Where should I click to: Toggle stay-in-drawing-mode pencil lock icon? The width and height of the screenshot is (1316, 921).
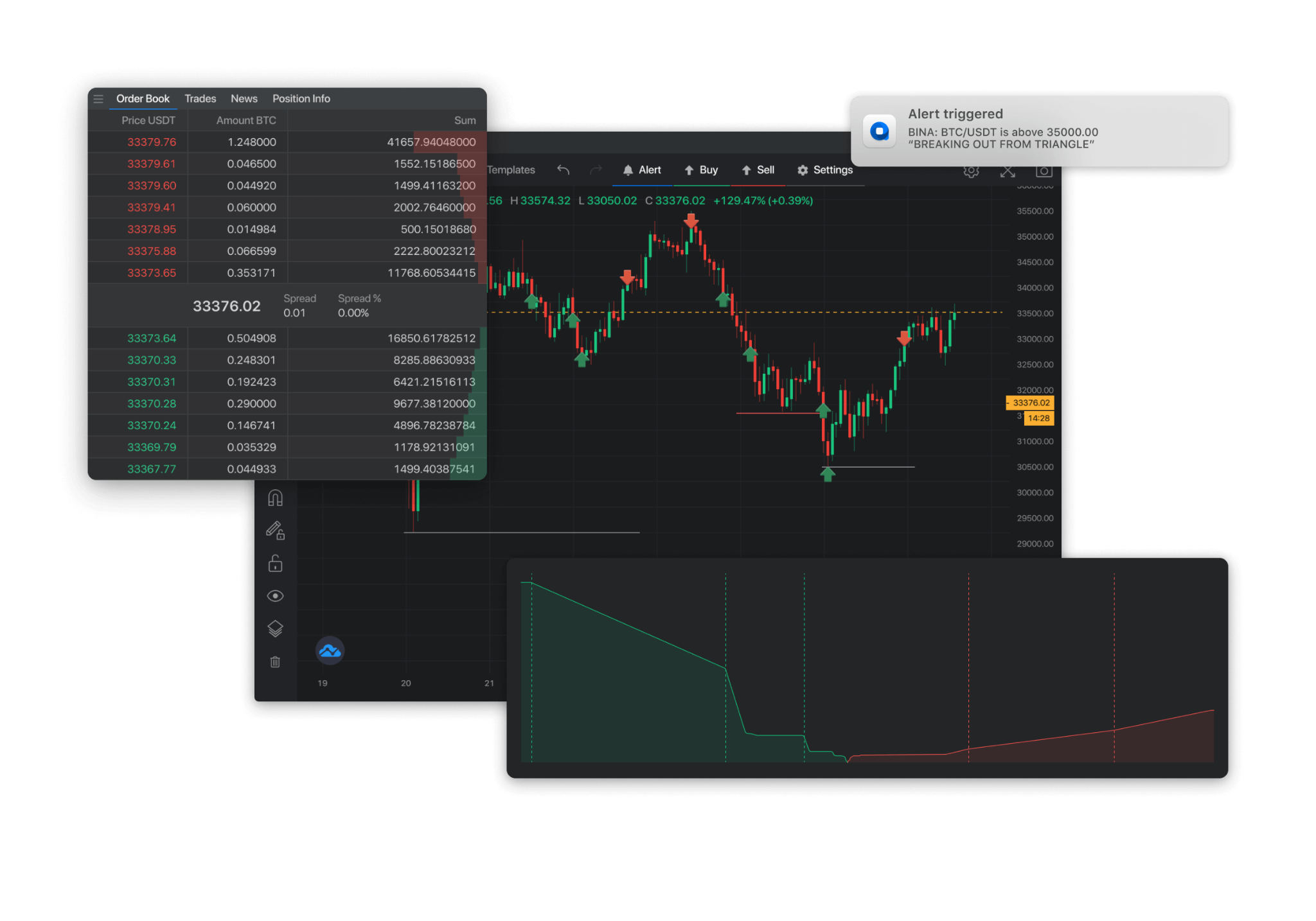click(x=275, y=530)
